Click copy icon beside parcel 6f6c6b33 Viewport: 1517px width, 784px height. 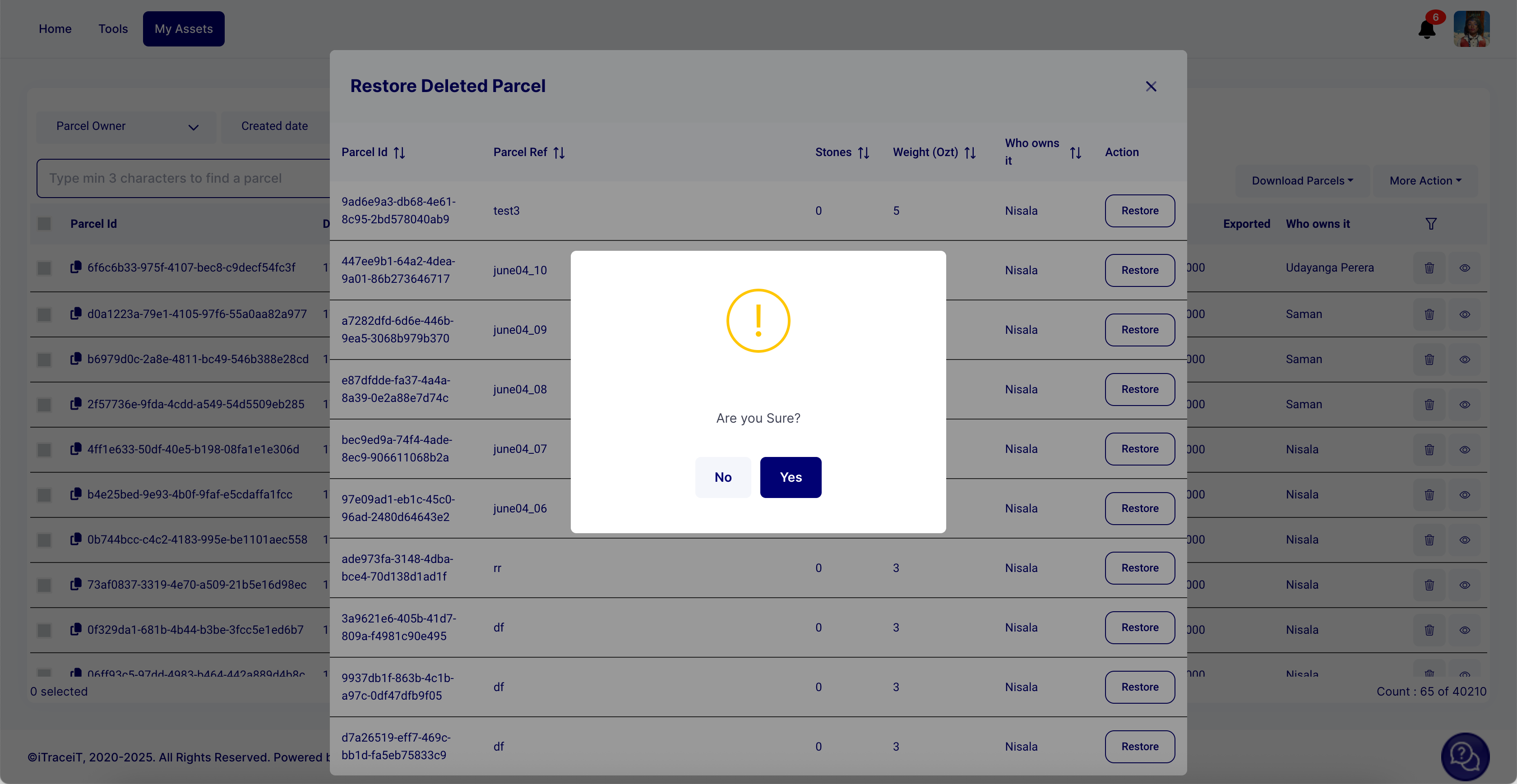pos(75,267)
